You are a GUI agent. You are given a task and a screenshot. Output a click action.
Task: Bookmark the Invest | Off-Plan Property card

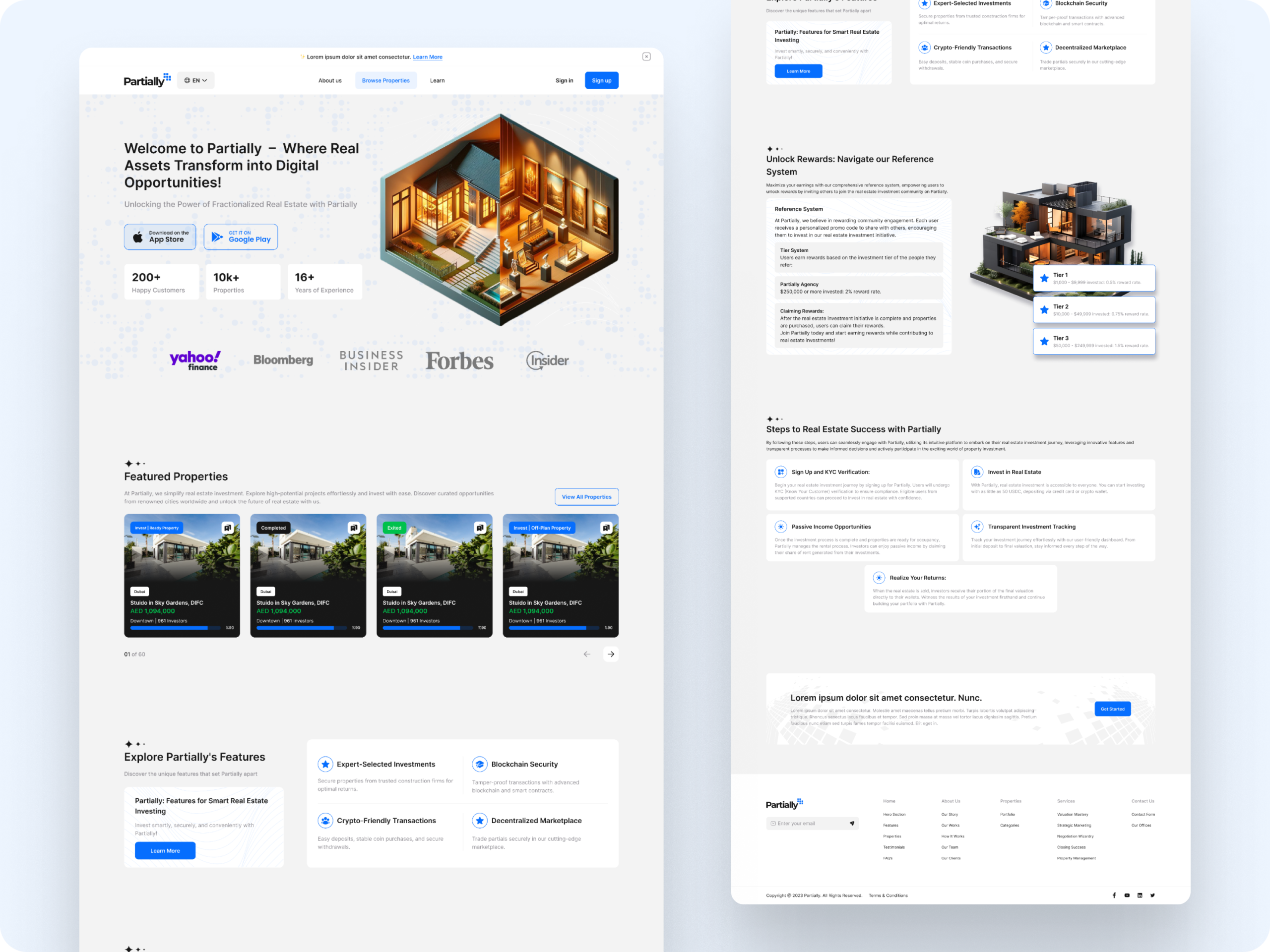coord(606,528)
